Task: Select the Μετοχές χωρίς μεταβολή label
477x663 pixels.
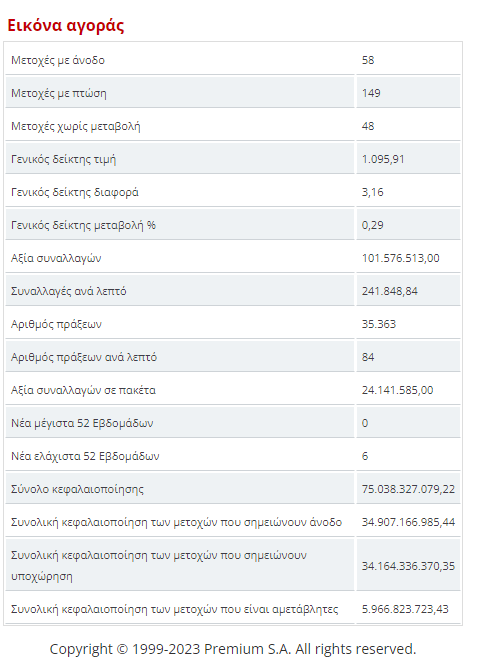Action: (76, 126)
